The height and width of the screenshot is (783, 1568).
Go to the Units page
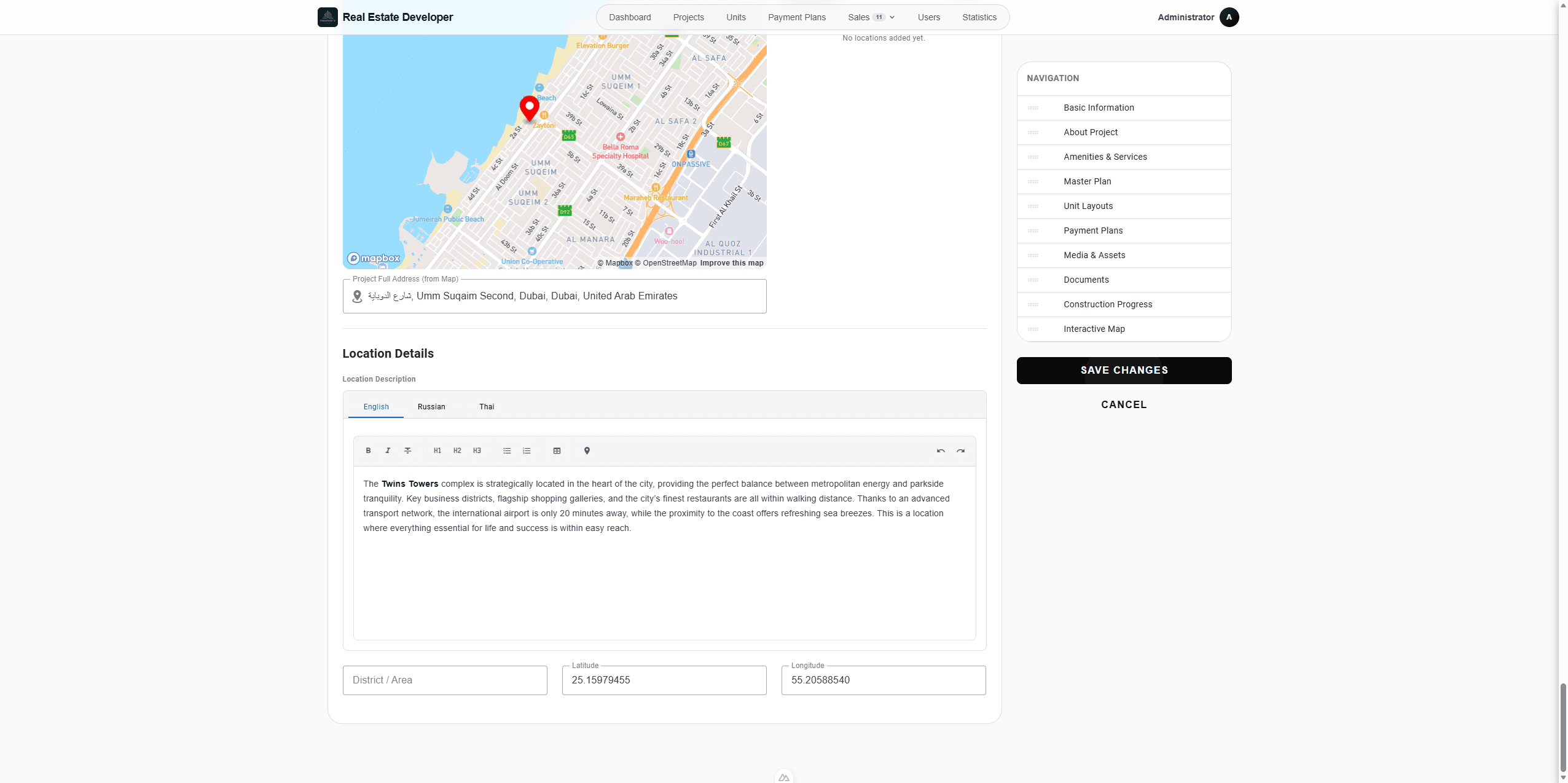point(736,17)
